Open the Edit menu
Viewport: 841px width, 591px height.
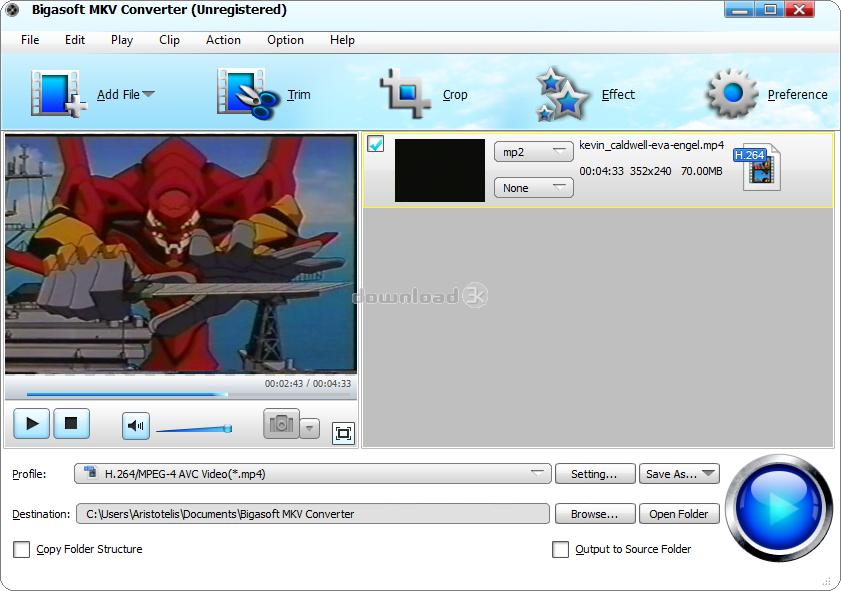click(75, 40)
